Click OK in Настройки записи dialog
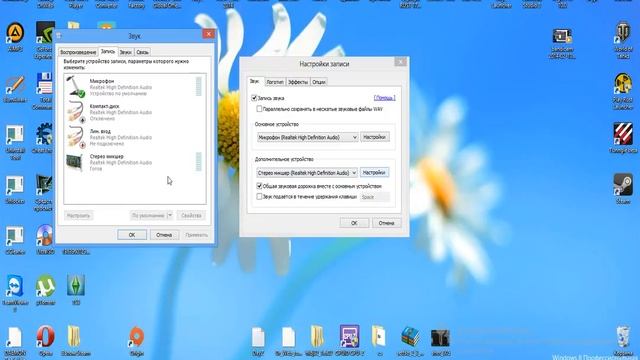The width and height of the screenshot is (640, 360). 354,223
